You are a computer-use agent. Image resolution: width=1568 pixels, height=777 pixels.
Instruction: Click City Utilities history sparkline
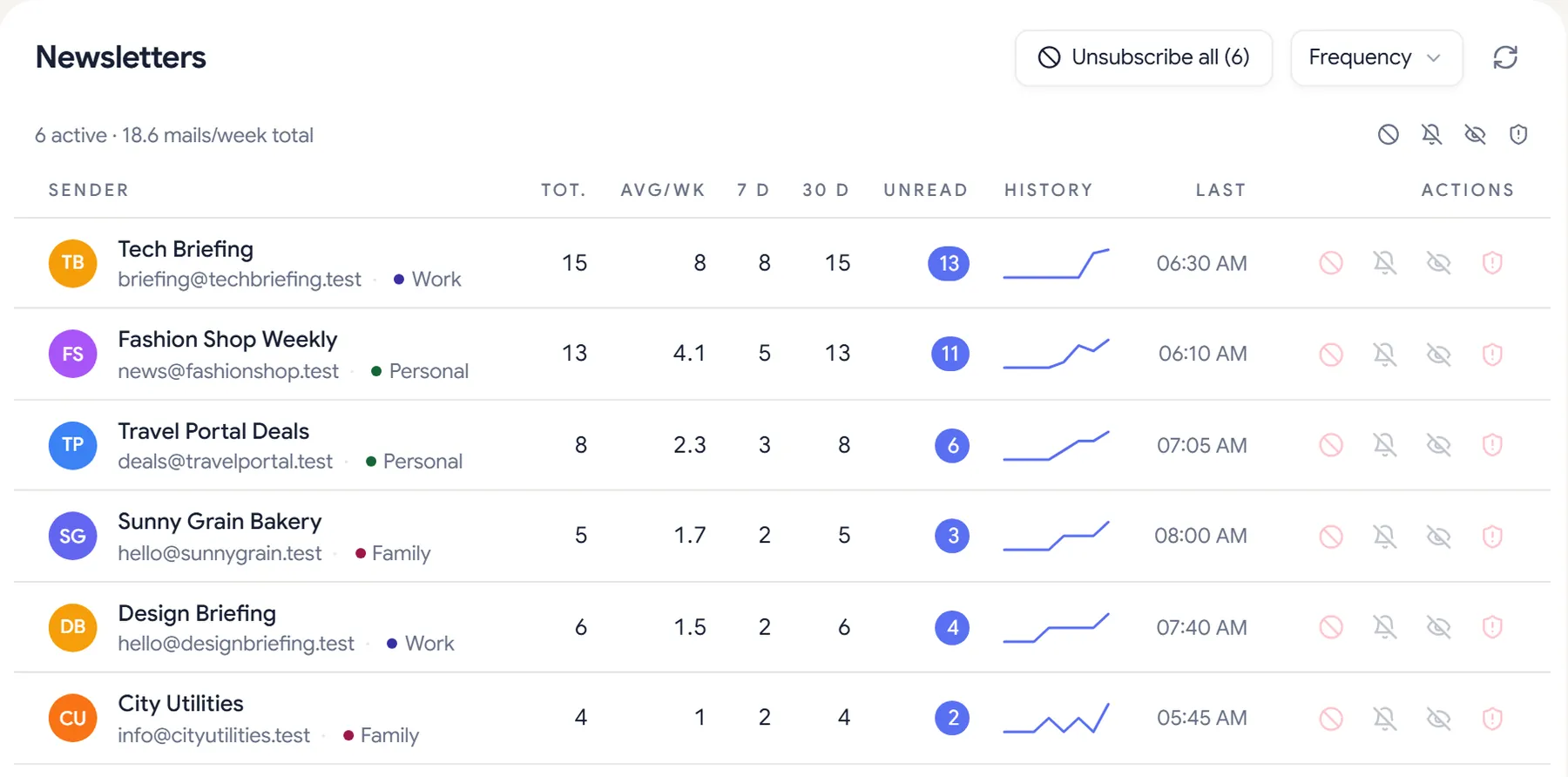point(1056,718)
